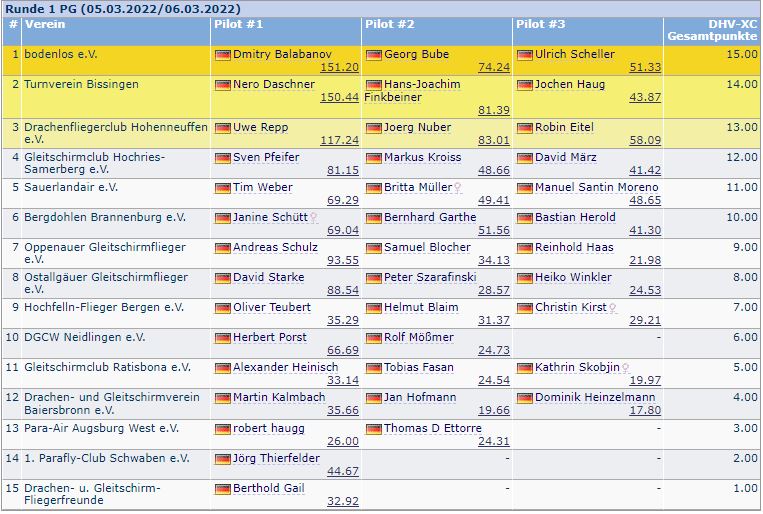
Task: Select club DGCW Neidlingen e.V.
Action: [x=85, y=337]
